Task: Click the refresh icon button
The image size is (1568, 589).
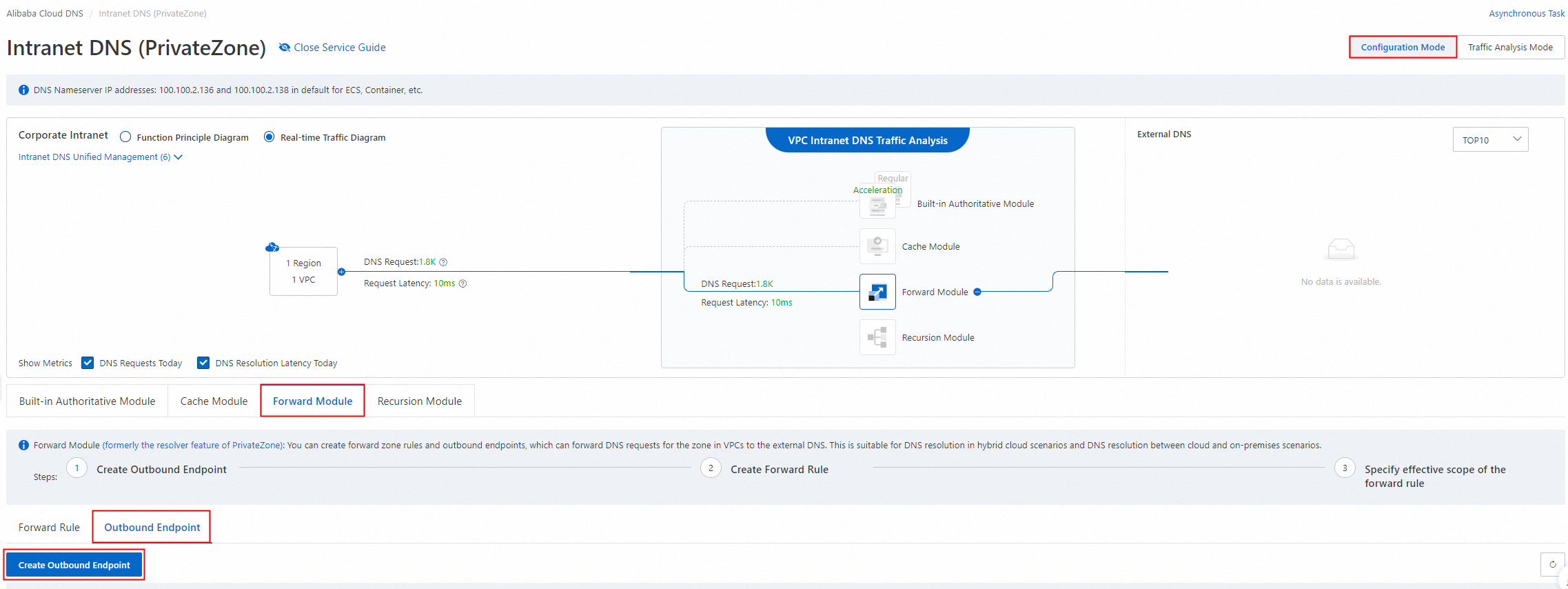Action: [1552, 564]
